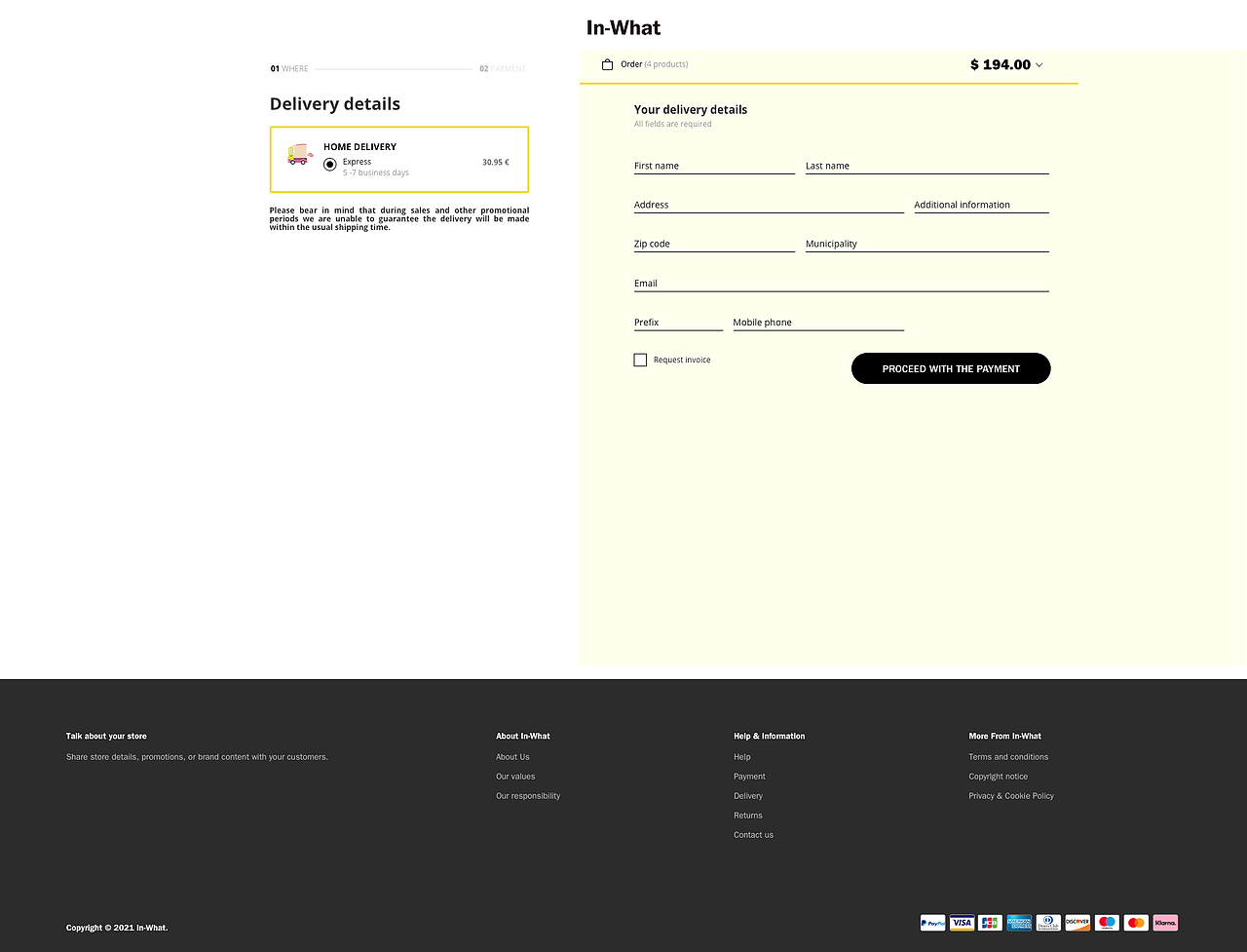The image size is (1247, 952).
Task: Click the shopping bag order icon
Action: coord(607,64)
